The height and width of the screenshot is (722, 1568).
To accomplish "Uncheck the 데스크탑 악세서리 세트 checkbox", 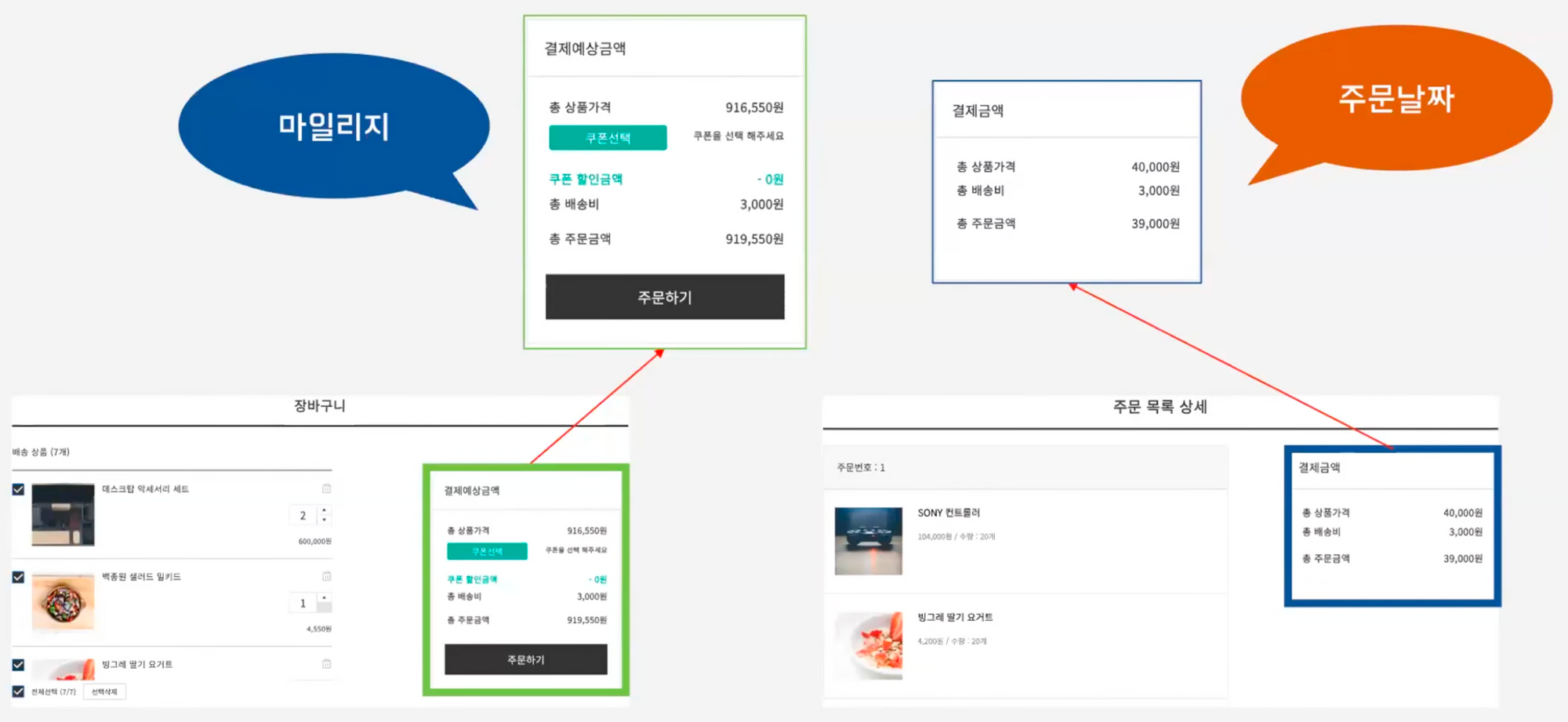I will pyautogui.click(x=18, y=489).
